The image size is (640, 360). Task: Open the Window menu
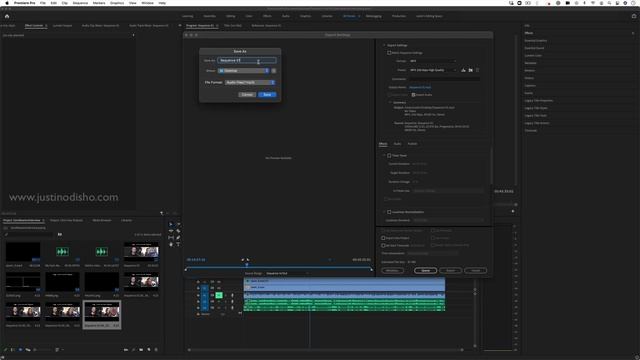tap(147, 3)
